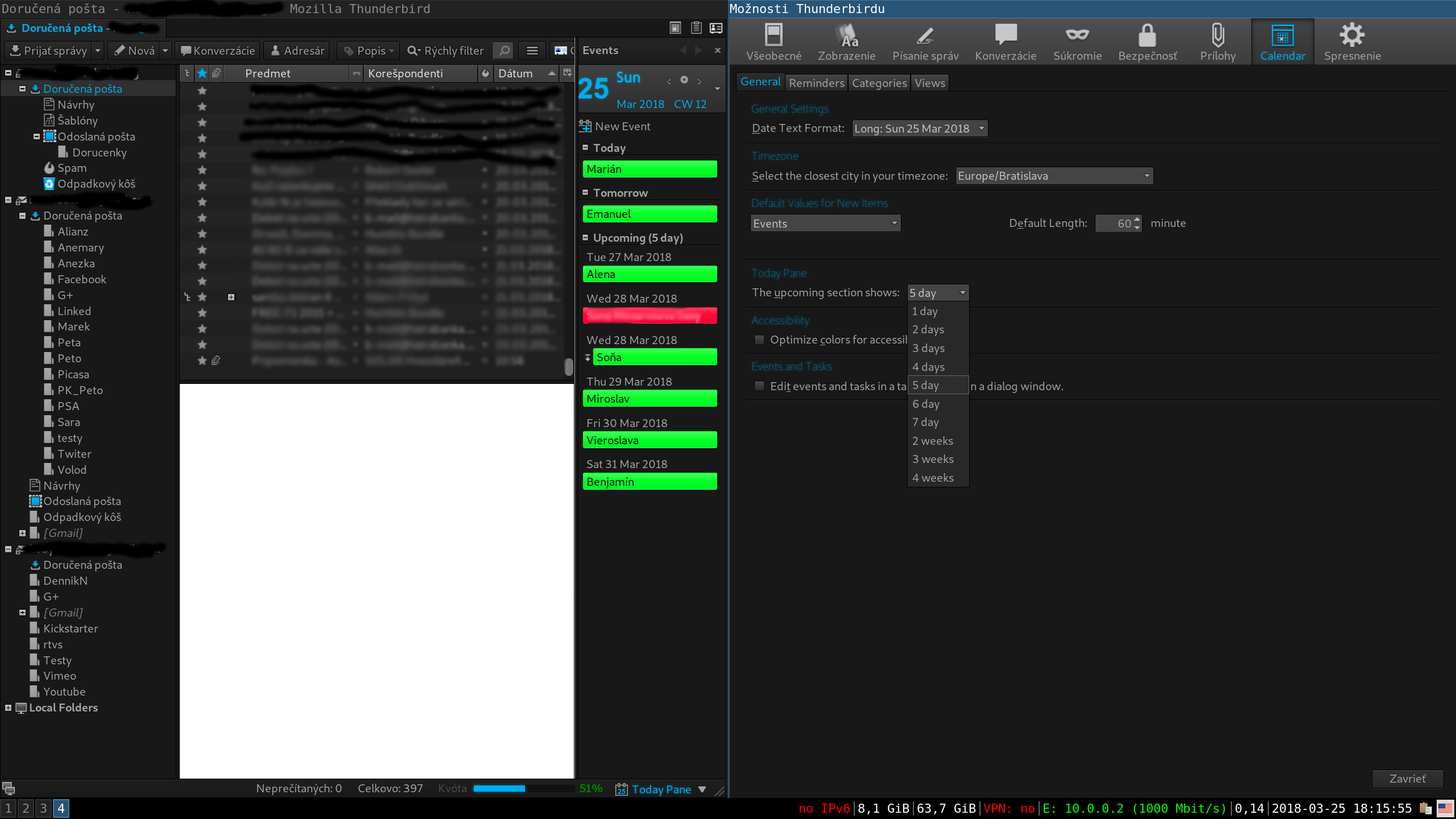1456x819 pixels.
Task: Open Bezpečnosť security pane
Action: pos(1147,42)
